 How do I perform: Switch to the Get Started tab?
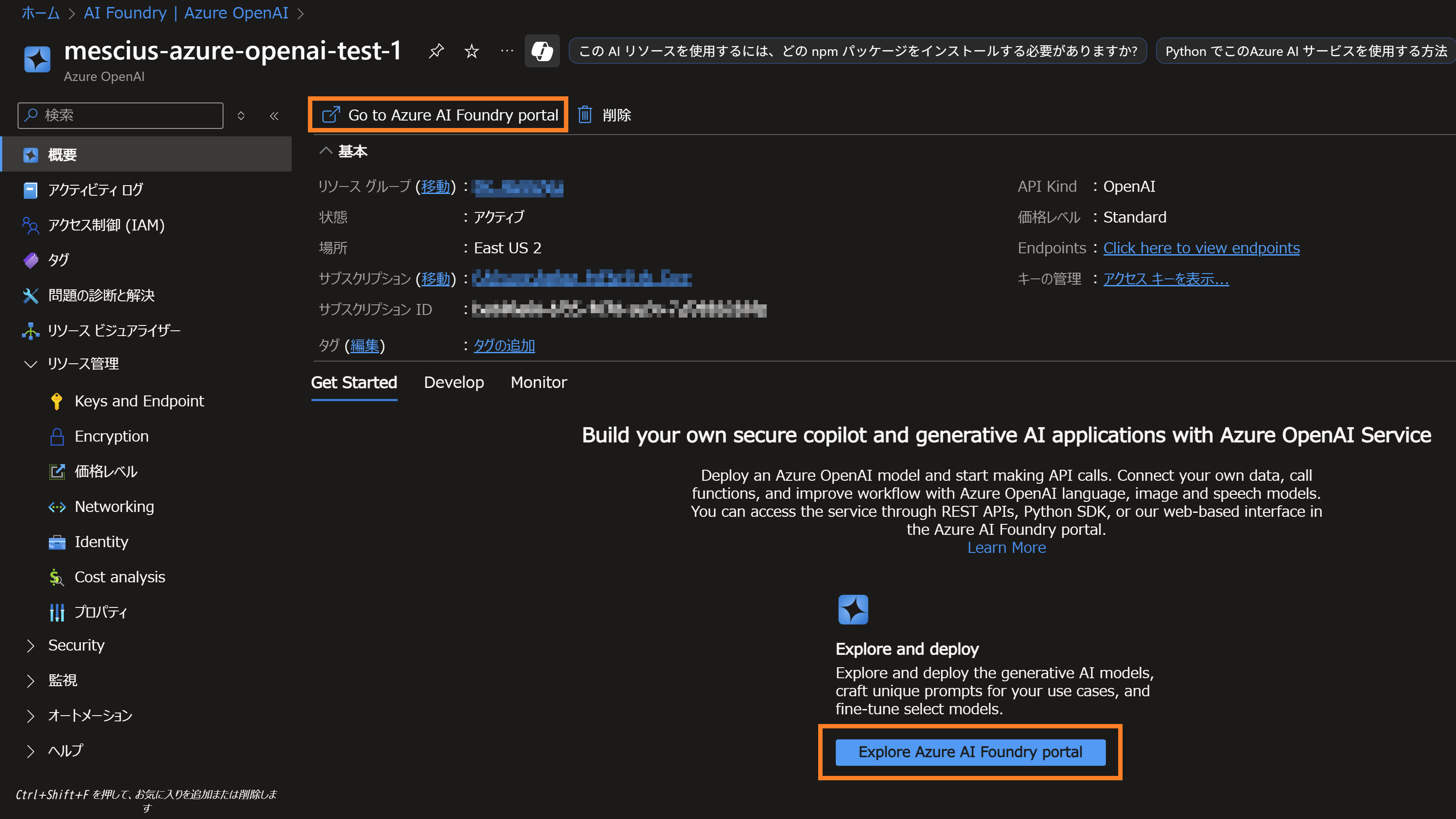[354, 383]
